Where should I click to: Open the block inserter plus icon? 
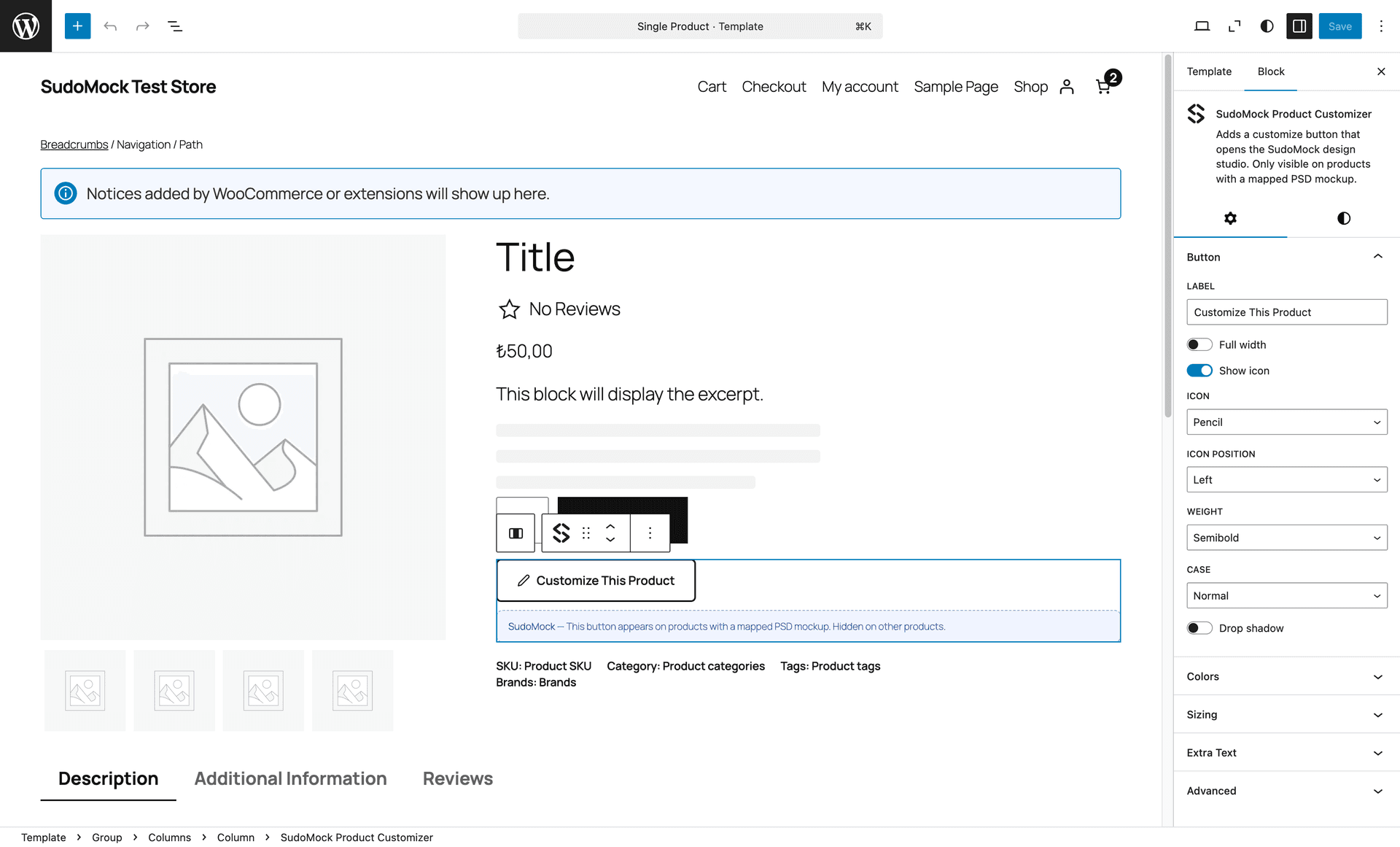click(x=77, y=26)
